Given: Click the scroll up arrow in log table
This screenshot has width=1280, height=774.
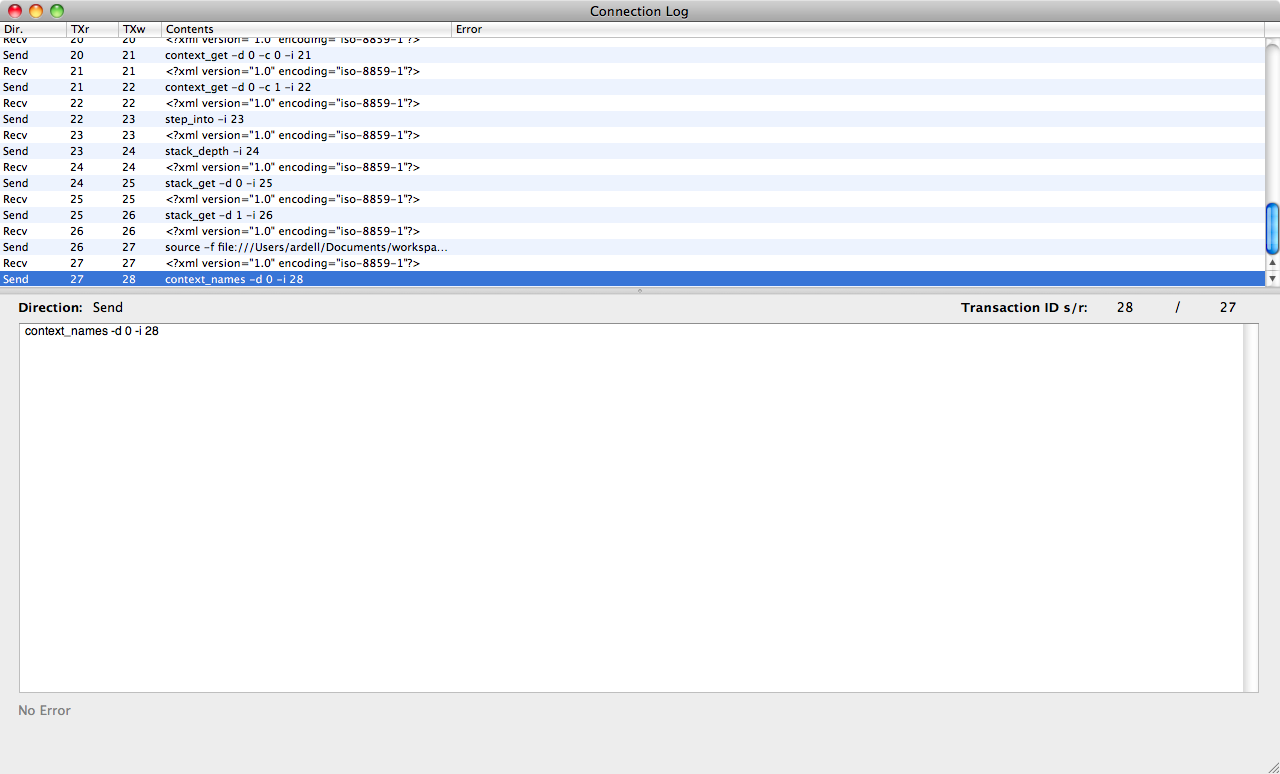Looking at the screenshot, I should (x=1272, y=263).
